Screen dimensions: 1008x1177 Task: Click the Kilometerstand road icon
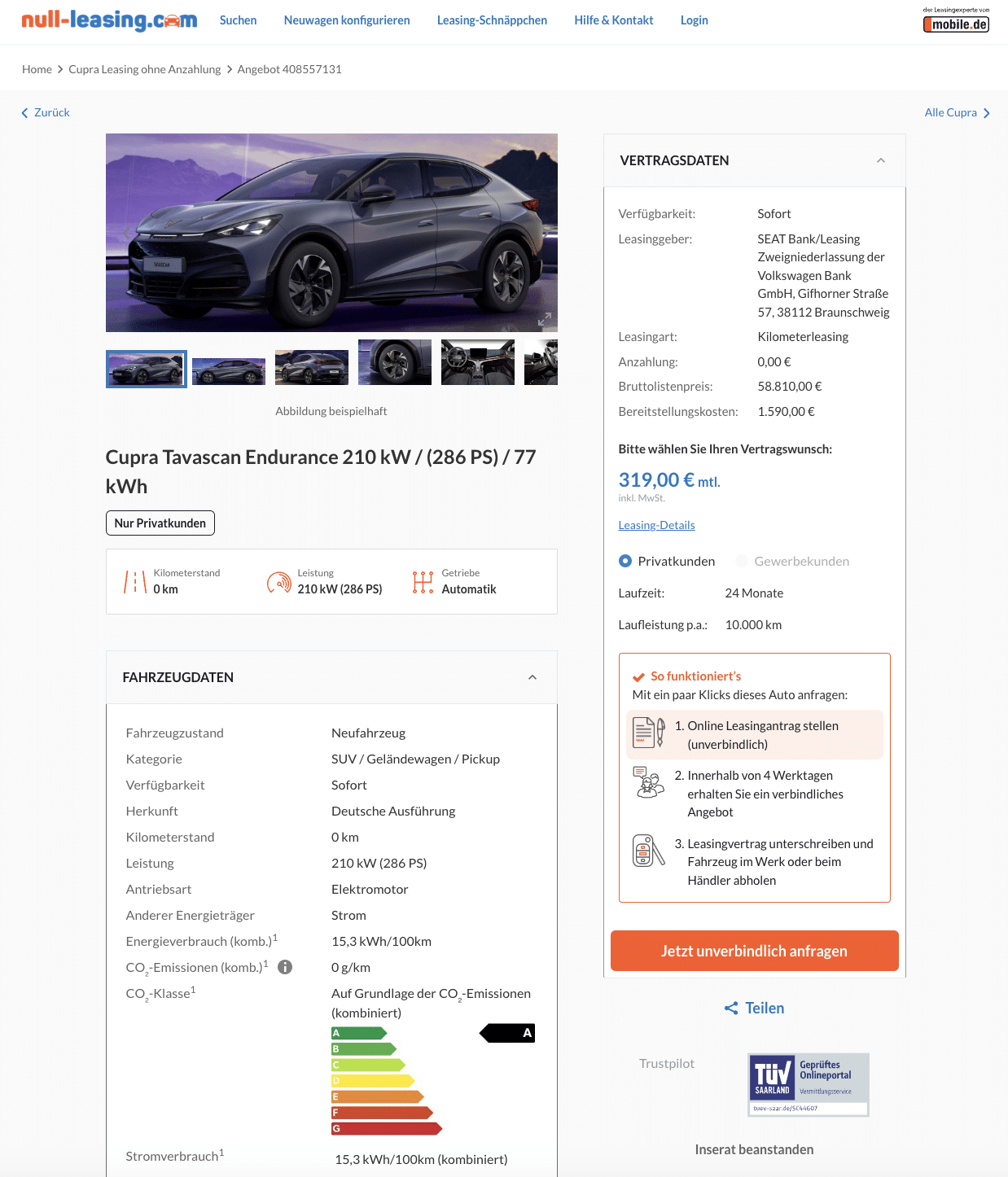[135, 581]
